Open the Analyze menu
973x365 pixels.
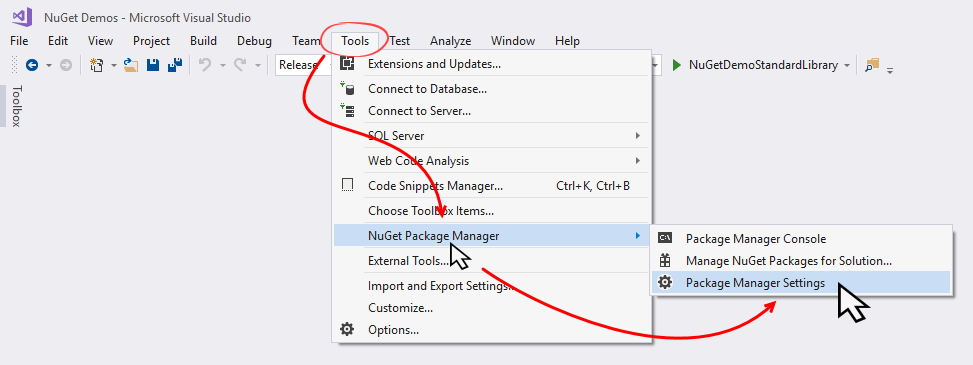coord(451,41)
